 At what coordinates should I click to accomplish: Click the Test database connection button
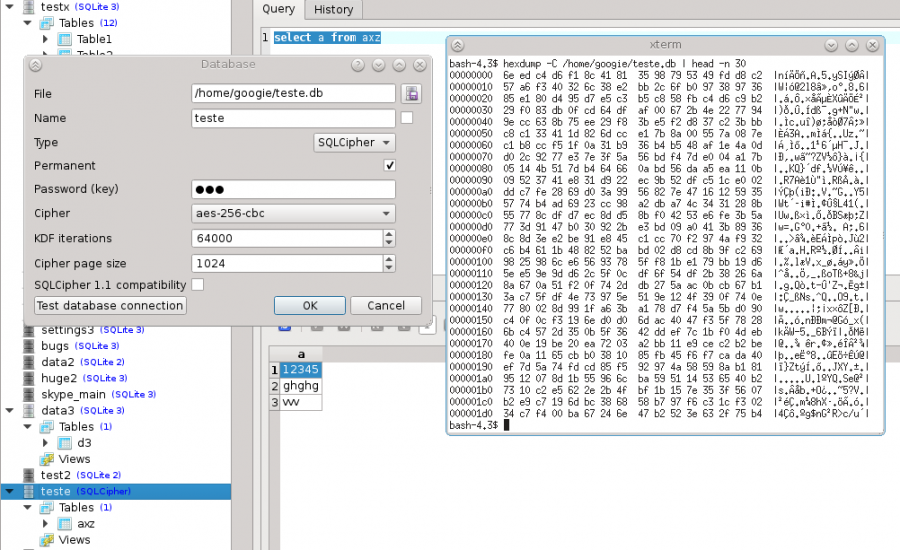click(x=110, y=306)
